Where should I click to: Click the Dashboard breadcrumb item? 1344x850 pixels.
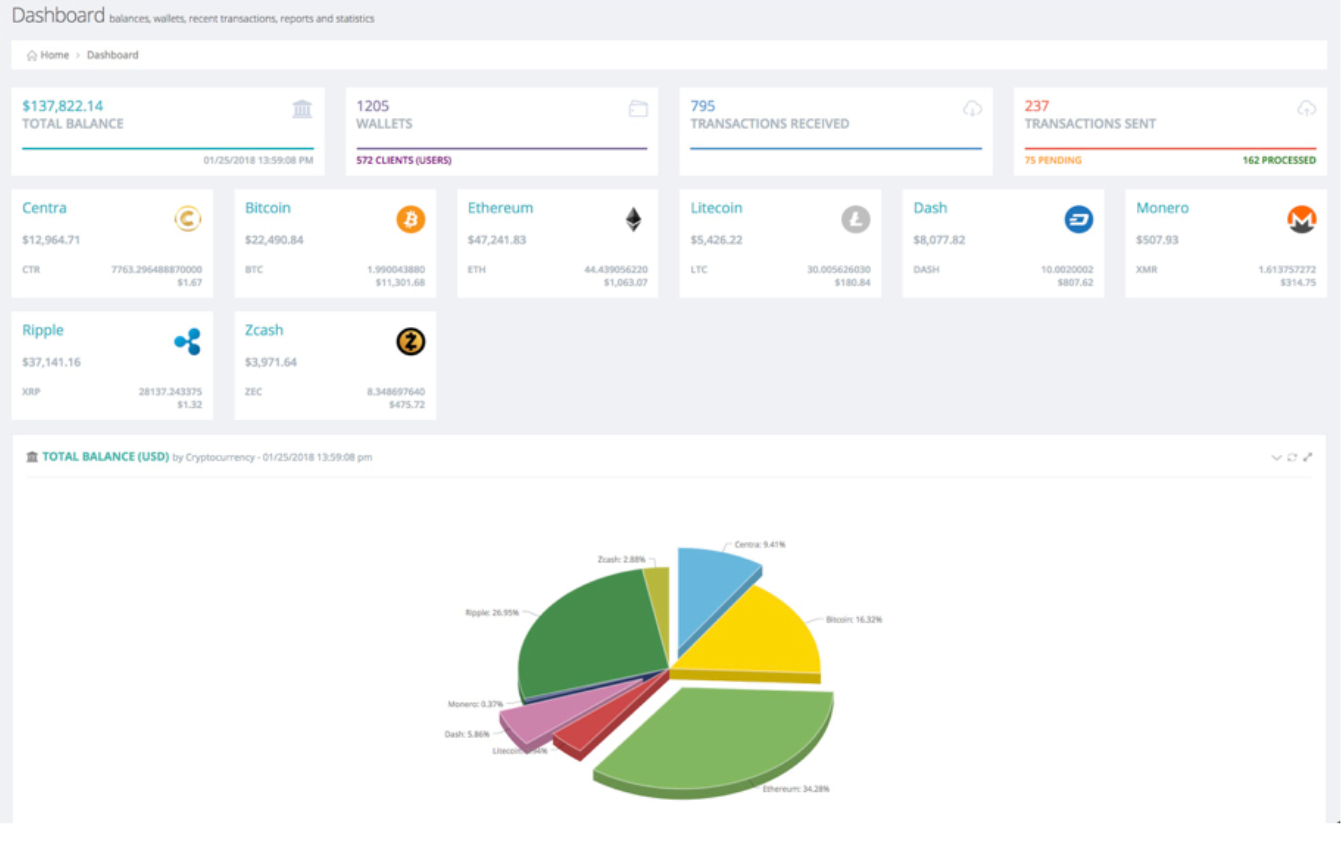112,55
